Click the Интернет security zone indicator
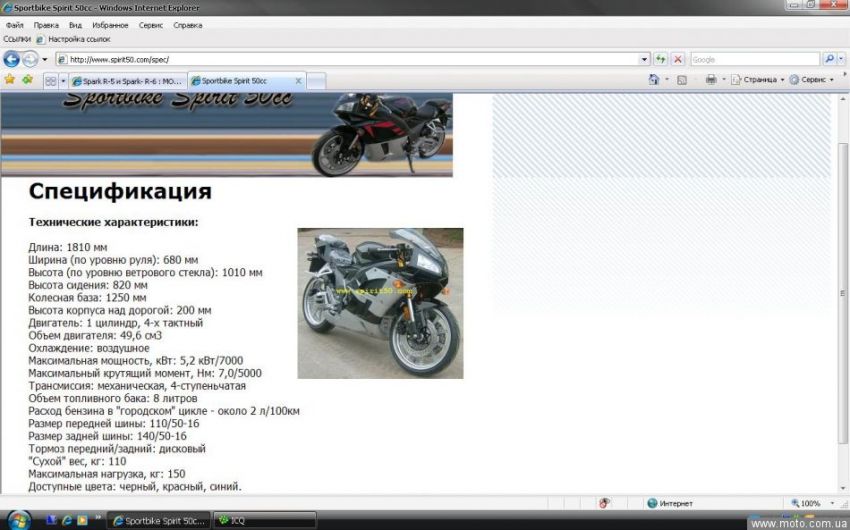Image resolution: width=850 pixels, height=530 pixels. [x=670, y=503]
